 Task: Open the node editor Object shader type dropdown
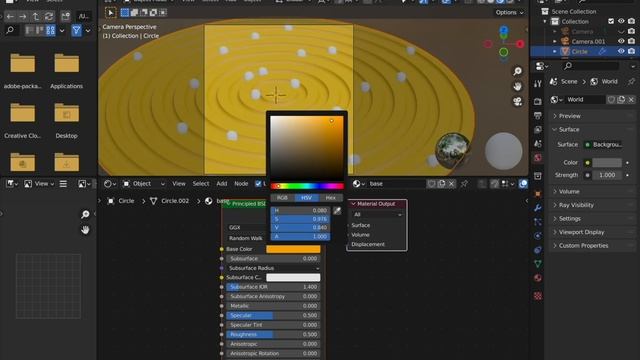144,184
